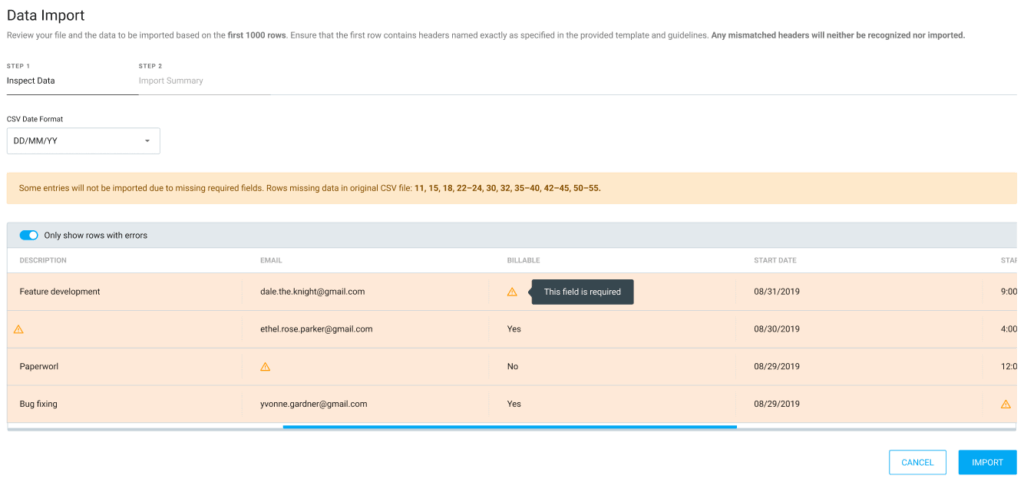Click warning icon in Feature development Billable cell

click(512, 292)
